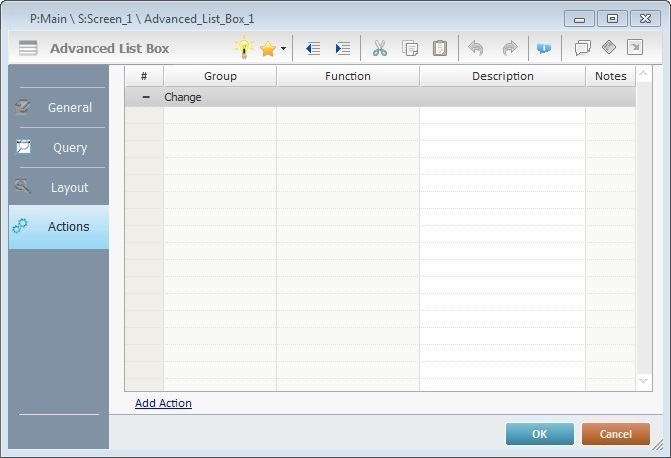Click the scissors cut icon

click(380, 48)
